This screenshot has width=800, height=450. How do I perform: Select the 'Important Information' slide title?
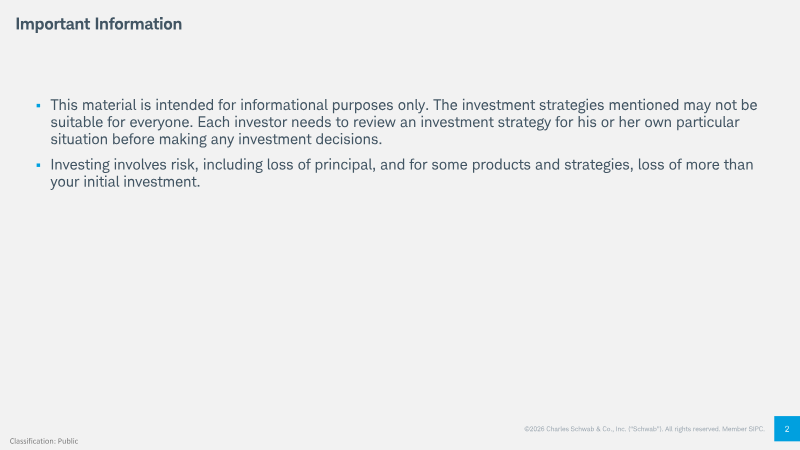click(x=99, y=24)
